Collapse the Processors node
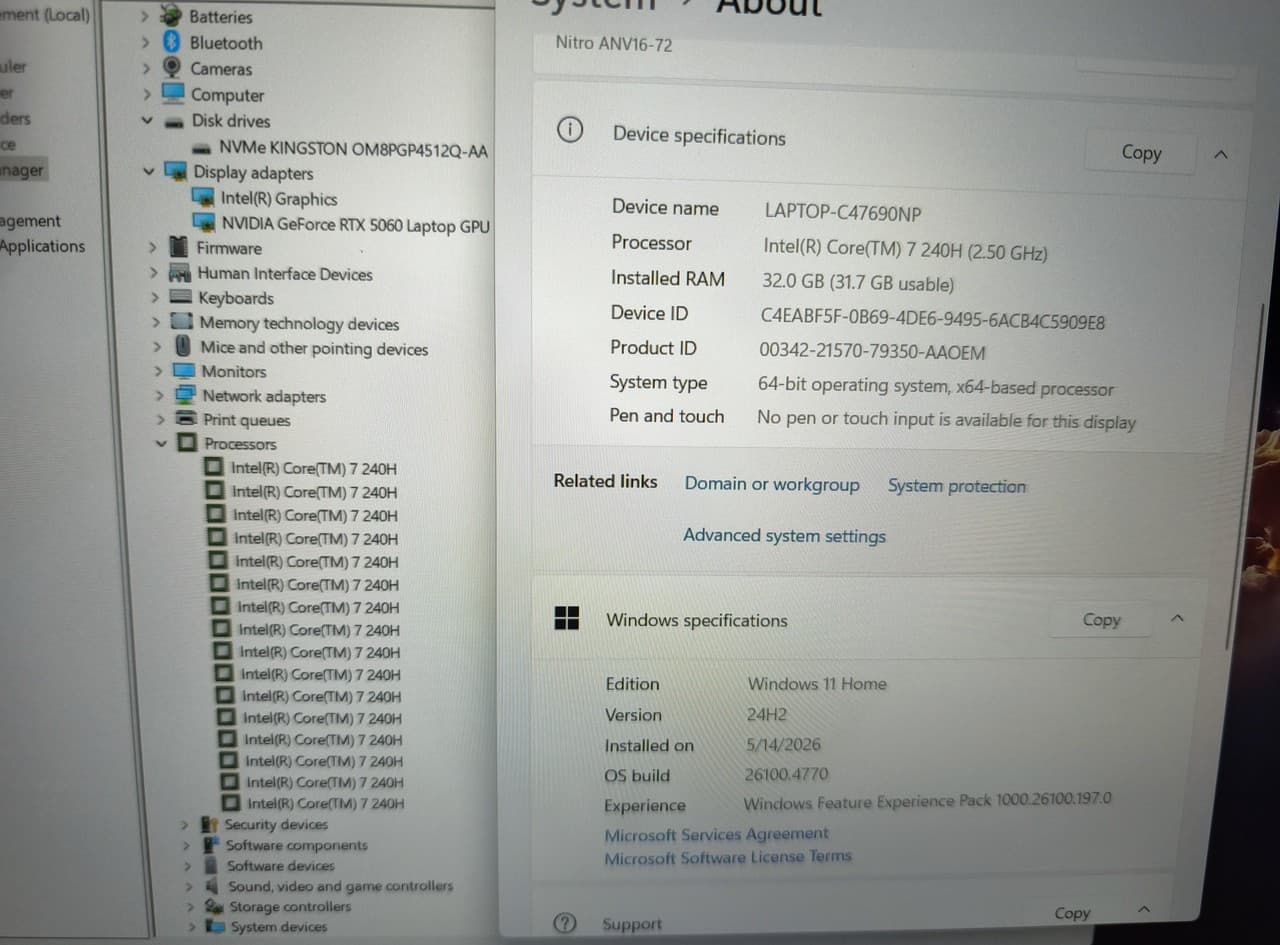The image size is (1280, 945). (161, 443)
